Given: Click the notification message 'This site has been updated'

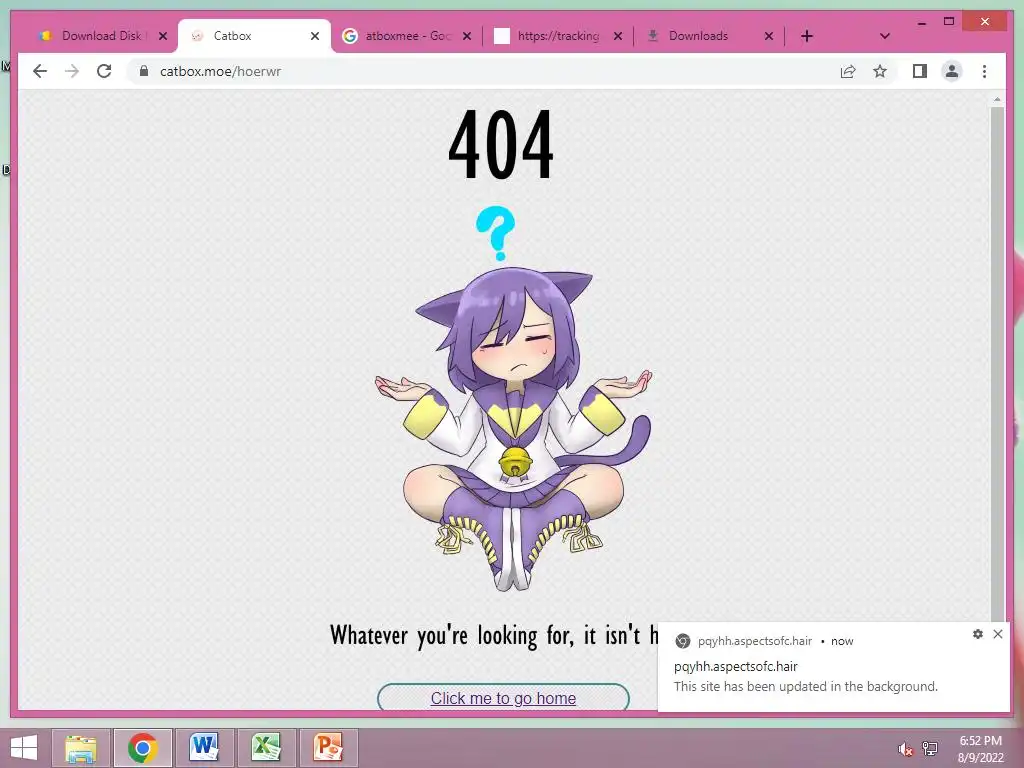Looking at the screenshot, I should [805, 686].
